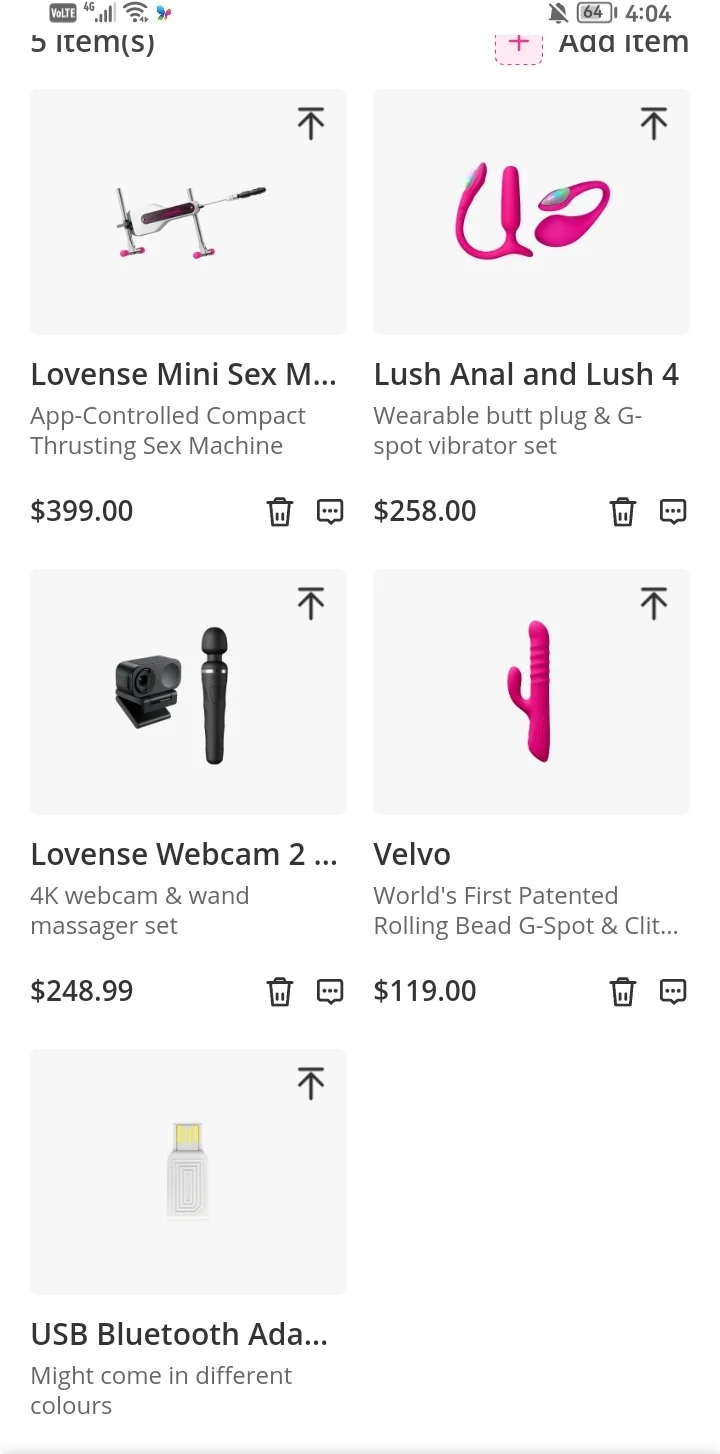
Task: Add a note to the Velvo item
Action: pos(673,992)
